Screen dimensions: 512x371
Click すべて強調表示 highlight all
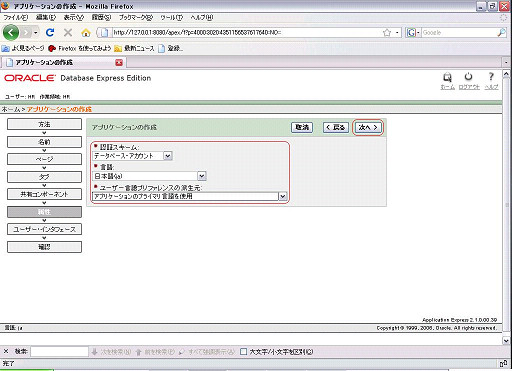pos(207,352)
